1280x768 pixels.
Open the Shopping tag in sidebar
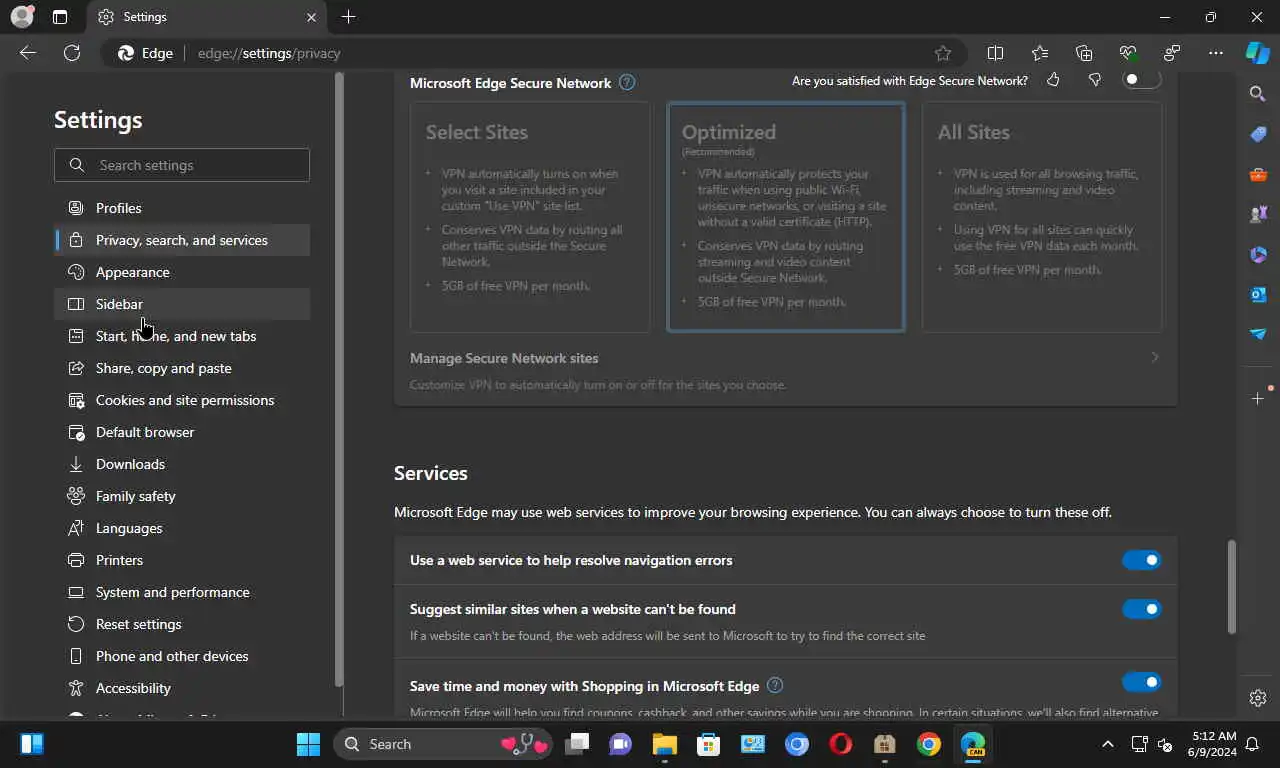coord(1258,134)
